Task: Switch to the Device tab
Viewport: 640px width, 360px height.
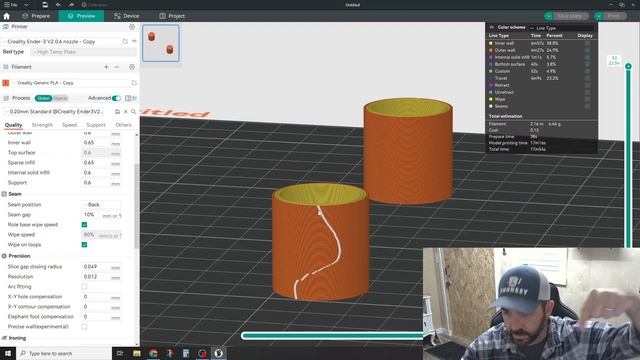Action: point(127,16)
